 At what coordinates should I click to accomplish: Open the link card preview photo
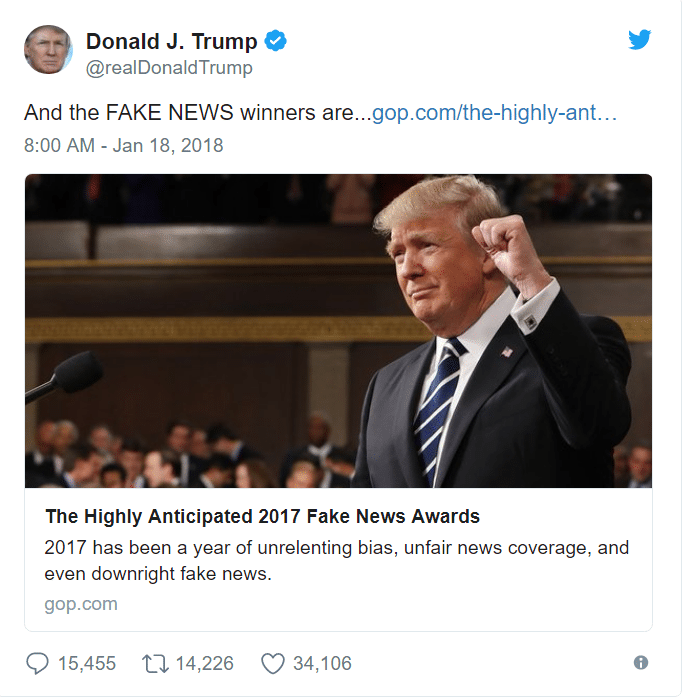(340, 332)
